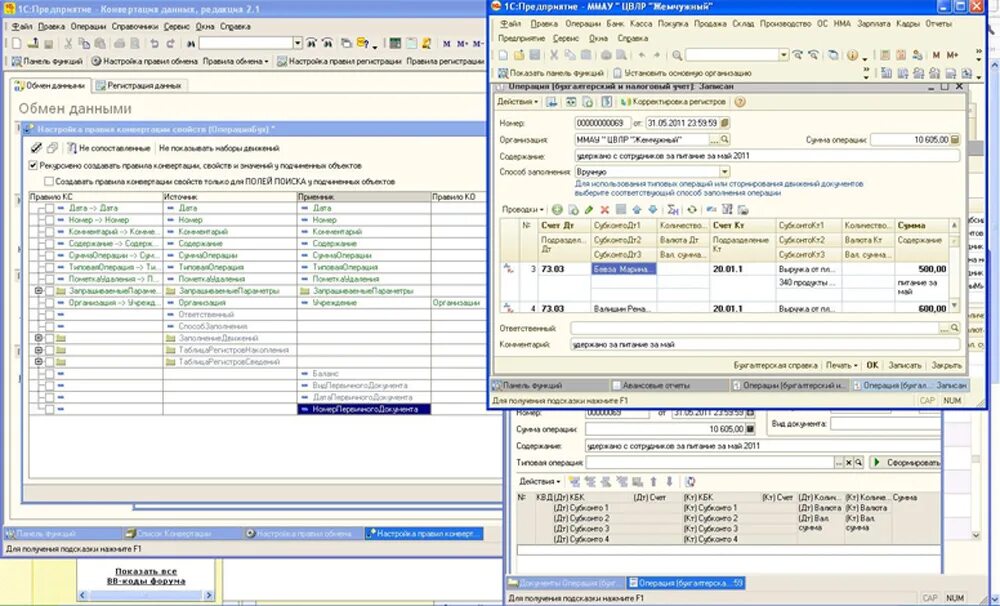
Task: Click green add-entry icon in Проводки toolbar
Action: (x=557, y=209)
